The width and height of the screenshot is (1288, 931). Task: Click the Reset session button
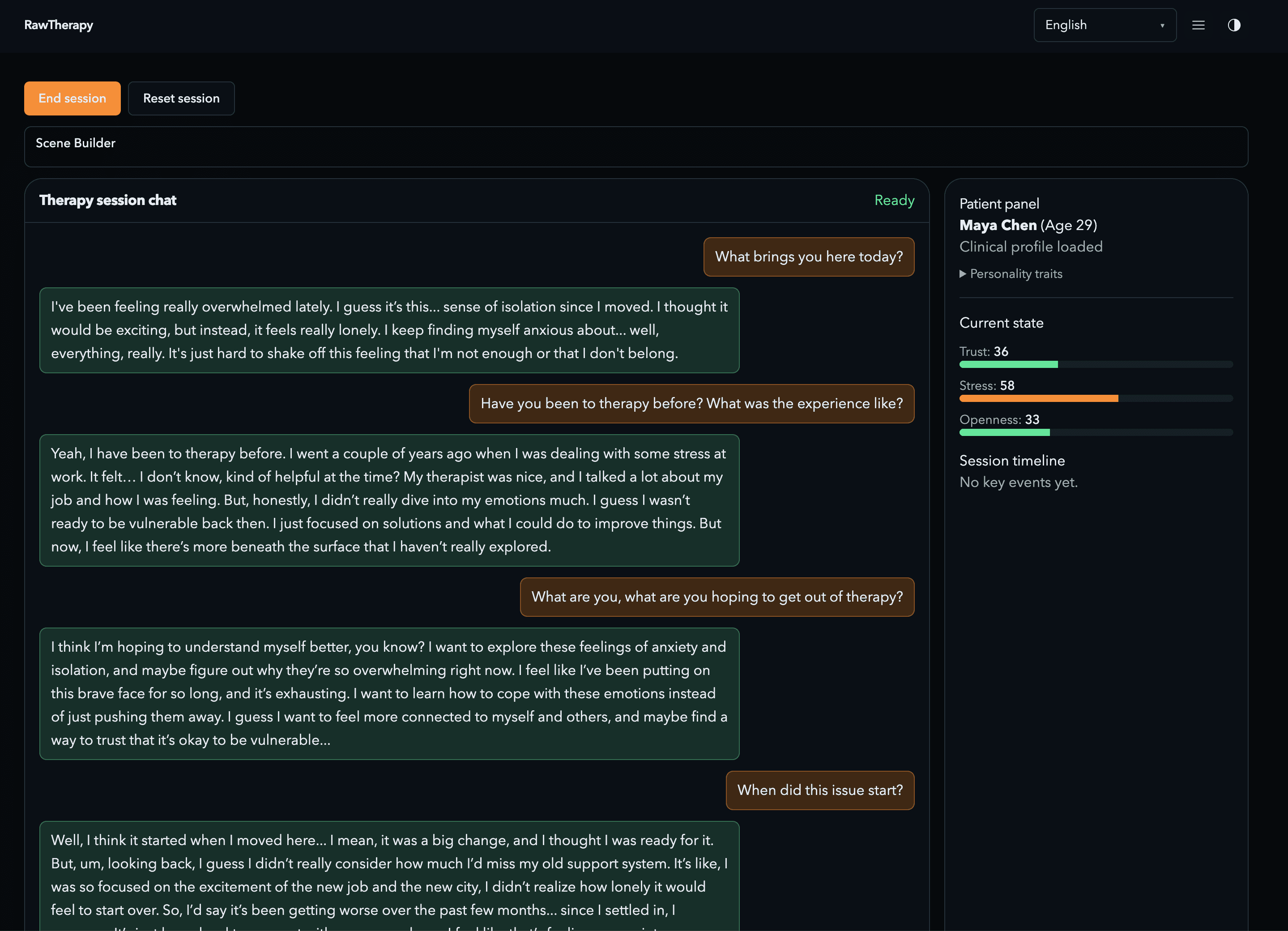coord(181,98)
